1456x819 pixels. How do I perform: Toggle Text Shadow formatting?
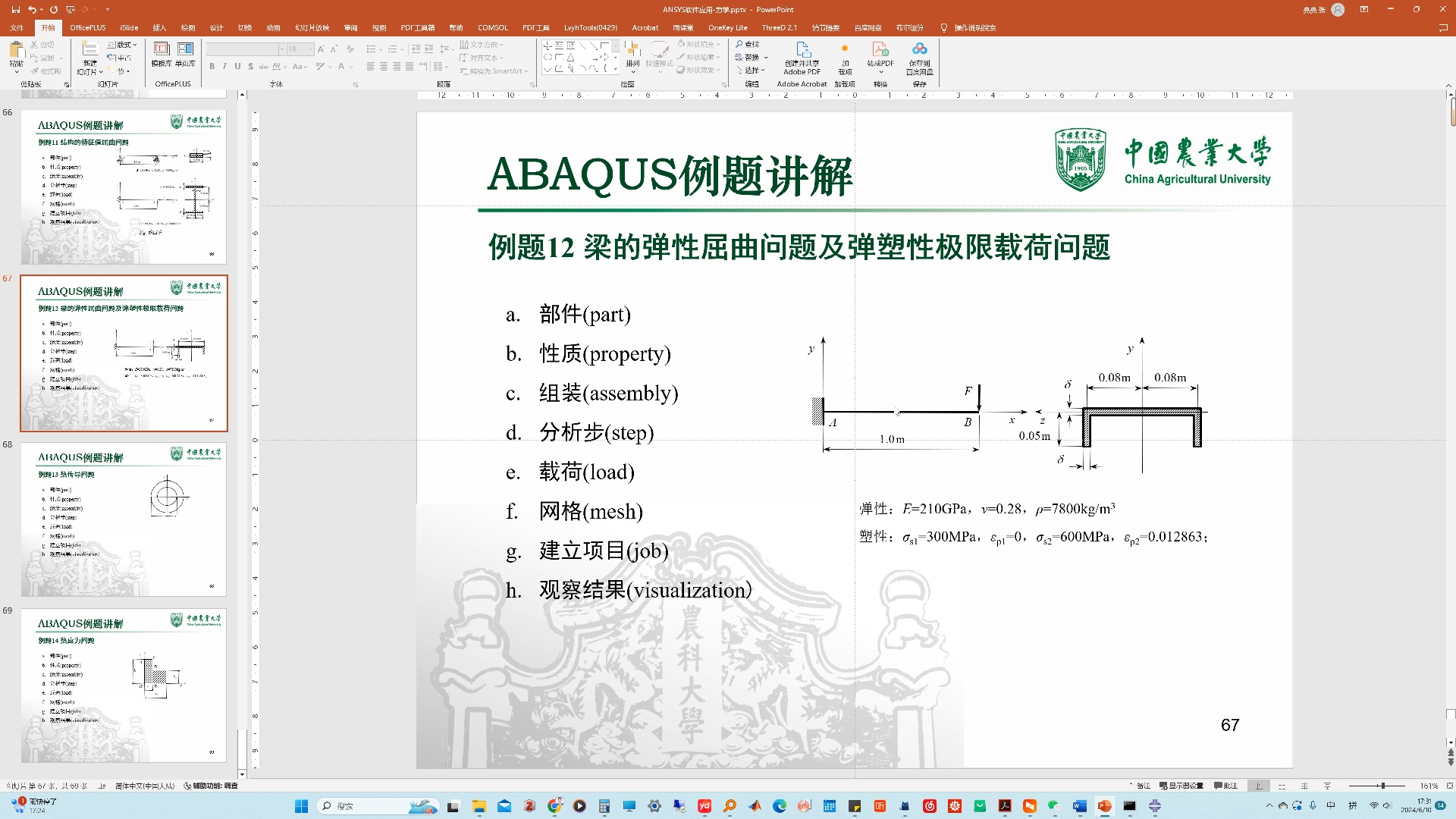(250, 67)
